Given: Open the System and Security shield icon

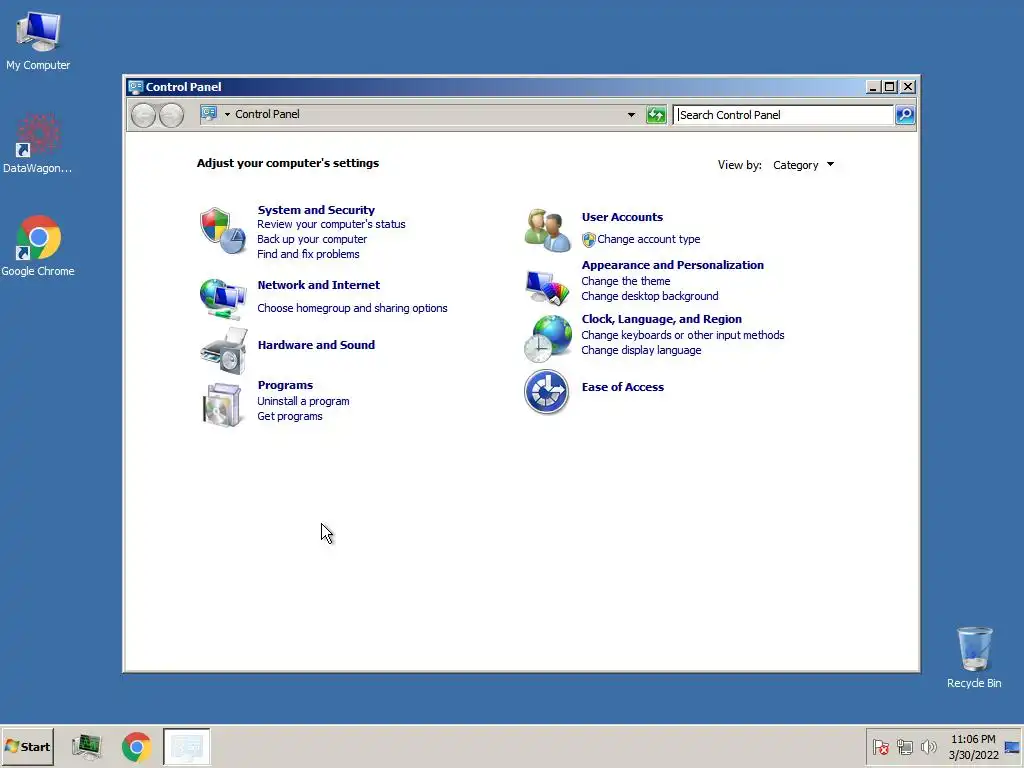Looking at the screenshot, I should (223, 231).
